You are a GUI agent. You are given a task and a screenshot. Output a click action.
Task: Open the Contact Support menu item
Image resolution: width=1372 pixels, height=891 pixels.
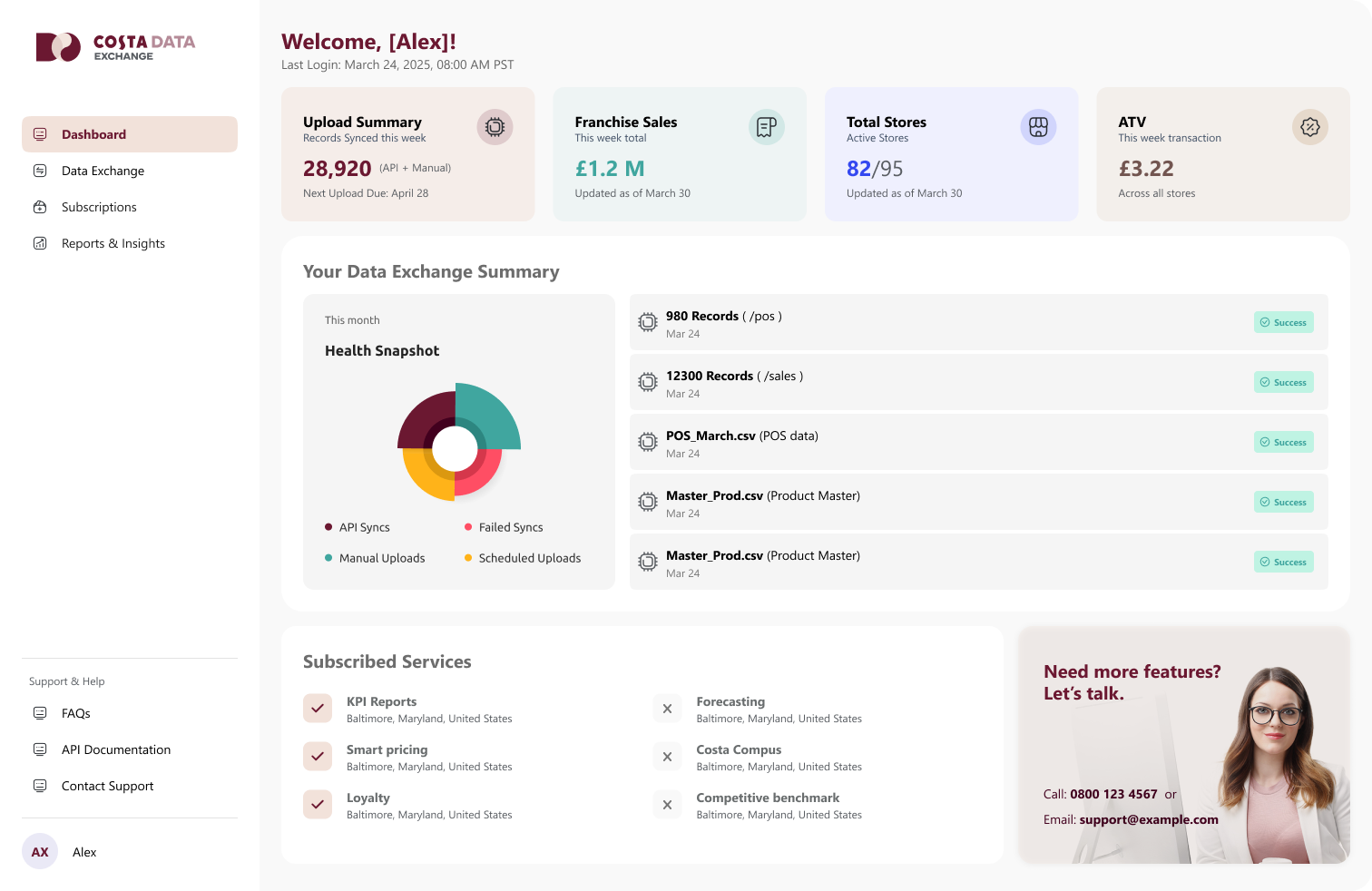(x=130, y=786)
